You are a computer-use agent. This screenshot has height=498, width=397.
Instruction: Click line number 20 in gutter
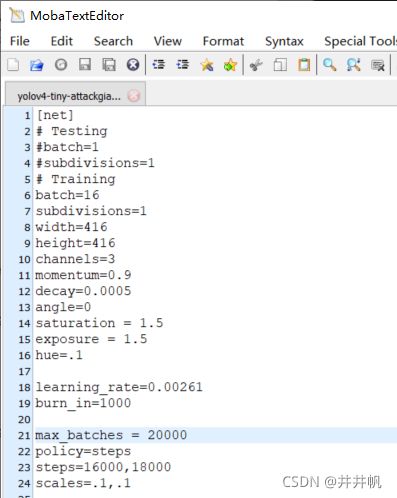pos(24,420)
